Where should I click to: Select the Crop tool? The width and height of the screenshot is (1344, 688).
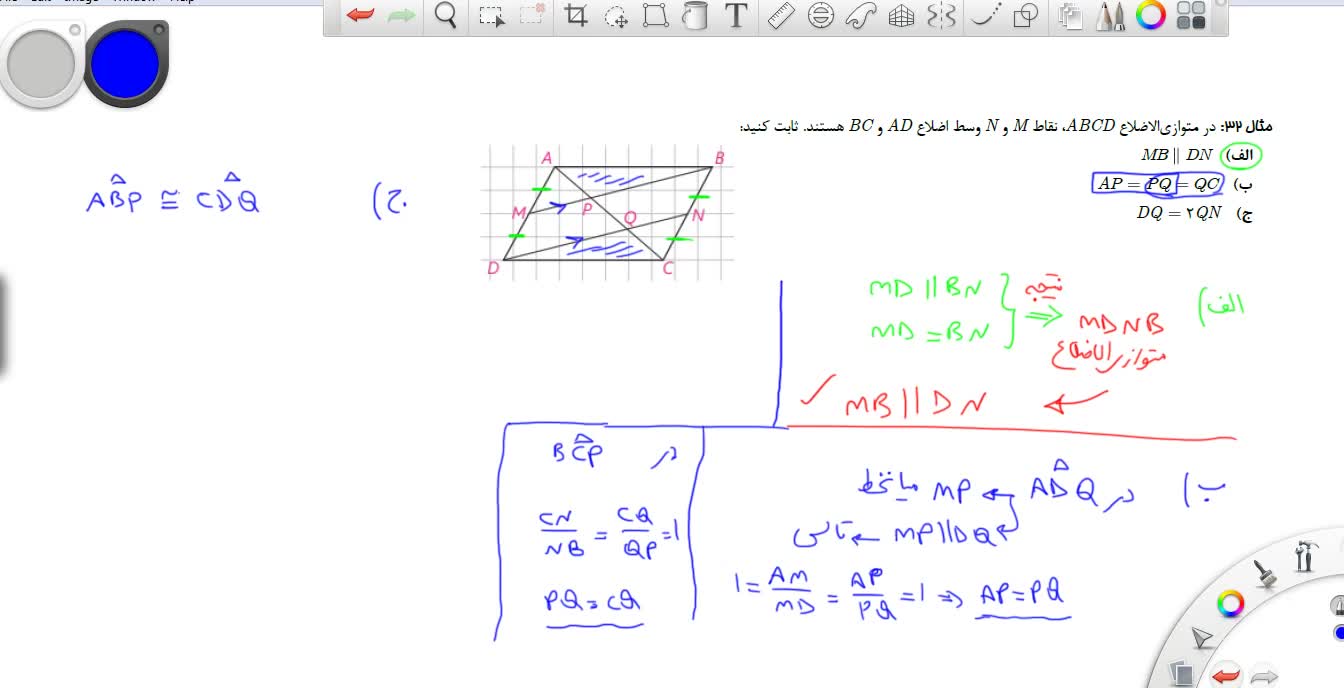576,15
